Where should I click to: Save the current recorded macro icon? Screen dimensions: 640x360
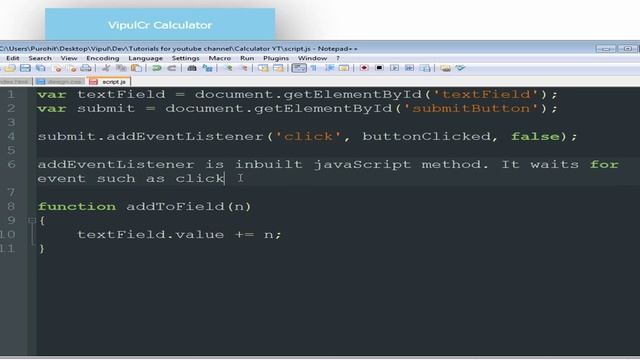click(x=425, y=68)
